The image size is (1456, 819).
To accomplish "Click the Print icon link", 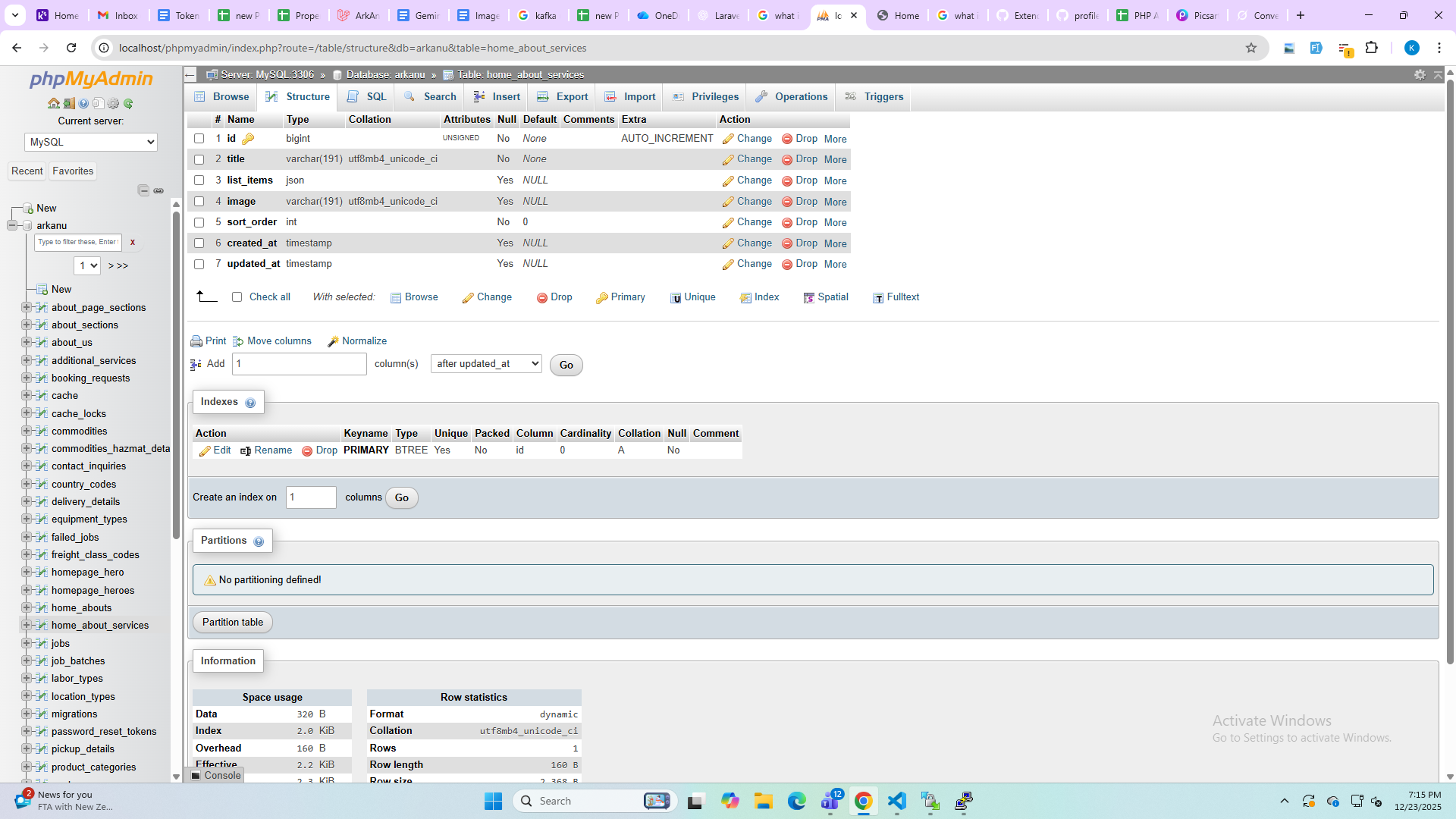I will [x=209, y=341].
